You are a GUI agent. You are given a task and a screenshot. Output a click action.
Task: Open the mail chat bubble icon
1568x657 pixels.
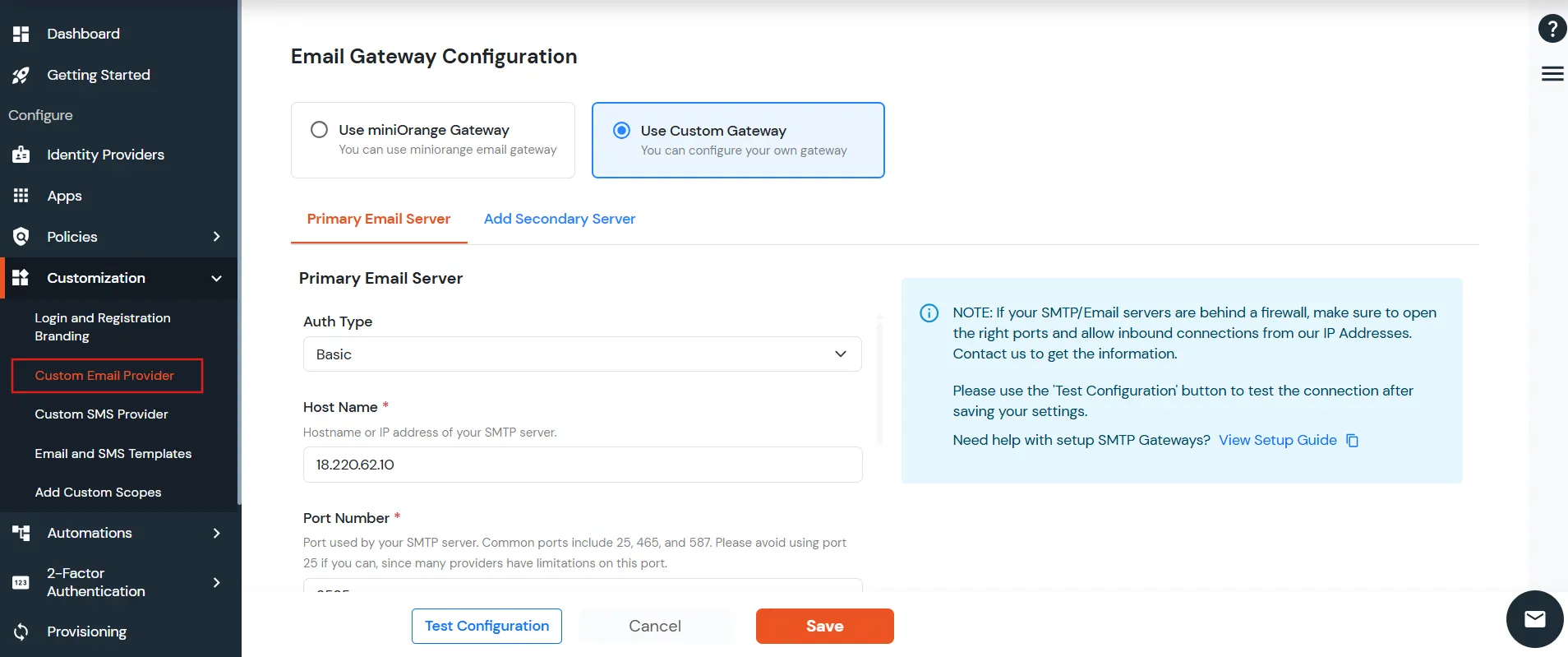point(1534,619)
